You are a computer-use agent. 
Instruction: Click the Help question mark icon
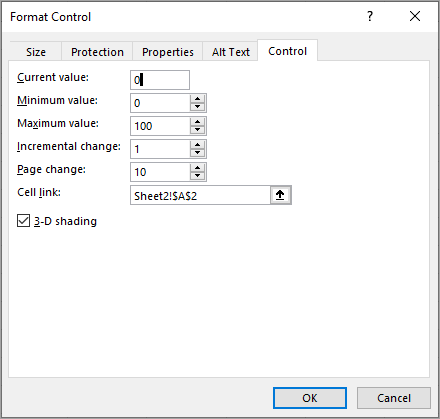click(x=370, y=16)
